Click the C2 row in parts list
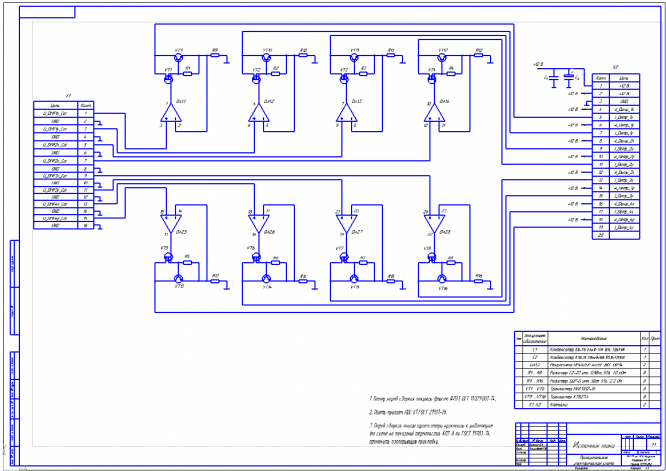The height and width of the screenshot is (471, 666). (587, 357)
